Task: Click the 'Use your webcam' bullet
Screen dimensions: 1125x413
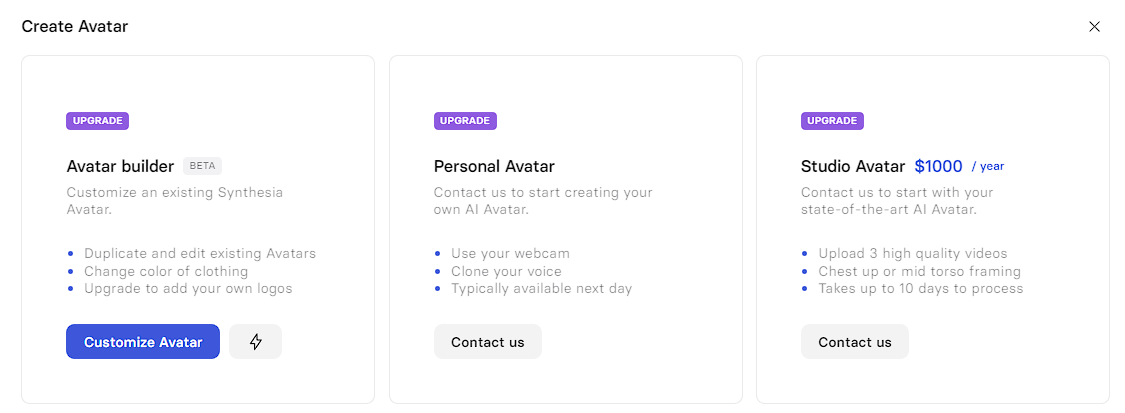Action: pyautogui.click(x=510, y=254)
